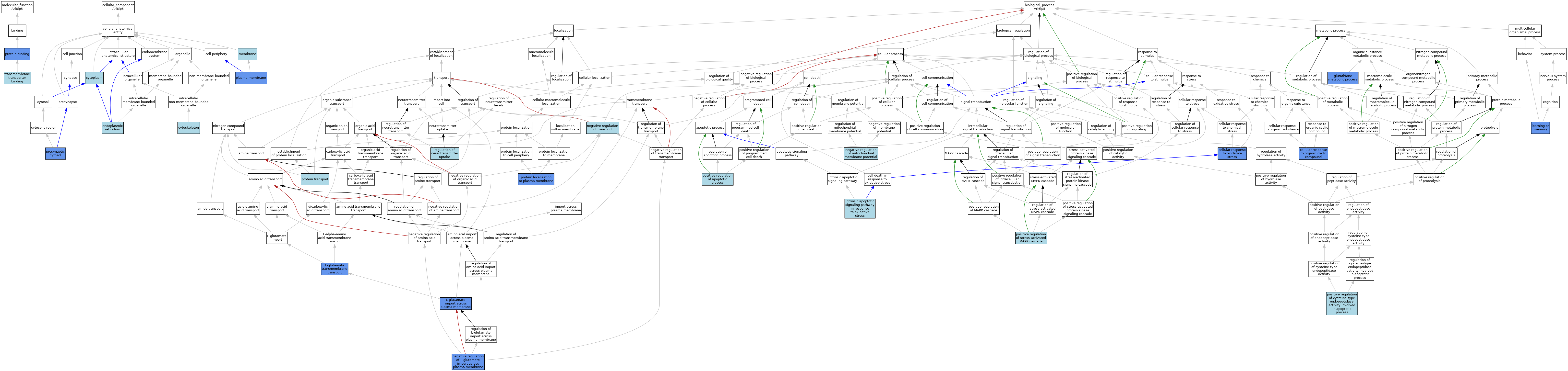
Task: Click highlighted 'negative regulation of transport' node
Action: 603,128
